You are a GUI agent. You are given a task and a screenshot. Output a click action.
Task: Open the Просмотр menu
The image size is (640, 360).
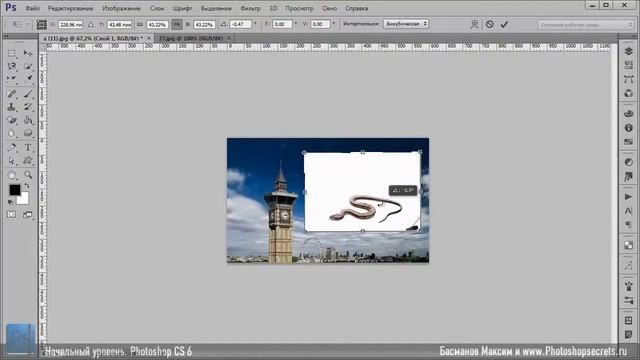tap(299, 8)
